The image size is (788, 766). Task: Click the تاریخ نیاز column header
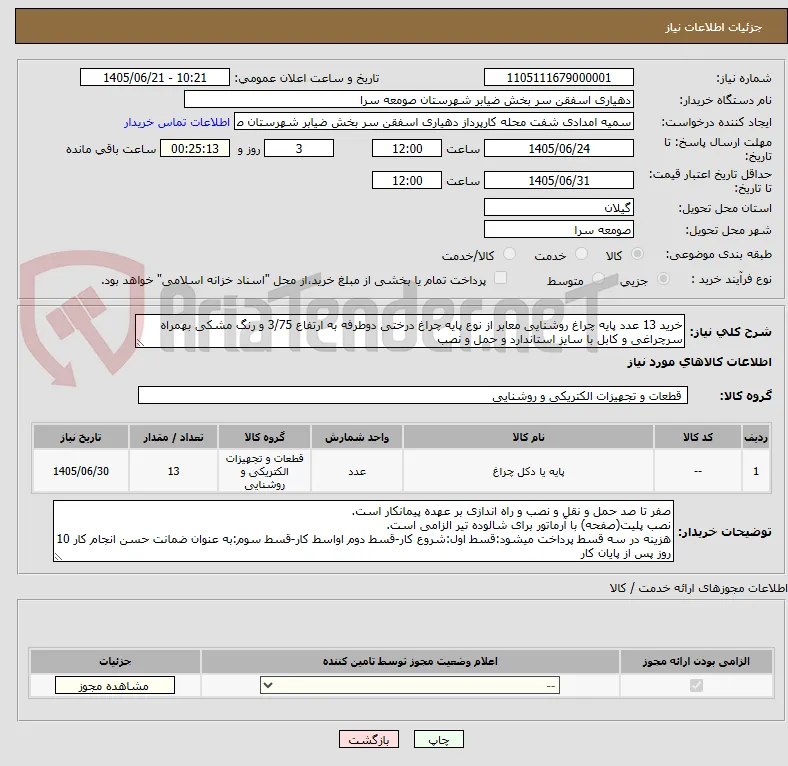(x=81, y=437)
